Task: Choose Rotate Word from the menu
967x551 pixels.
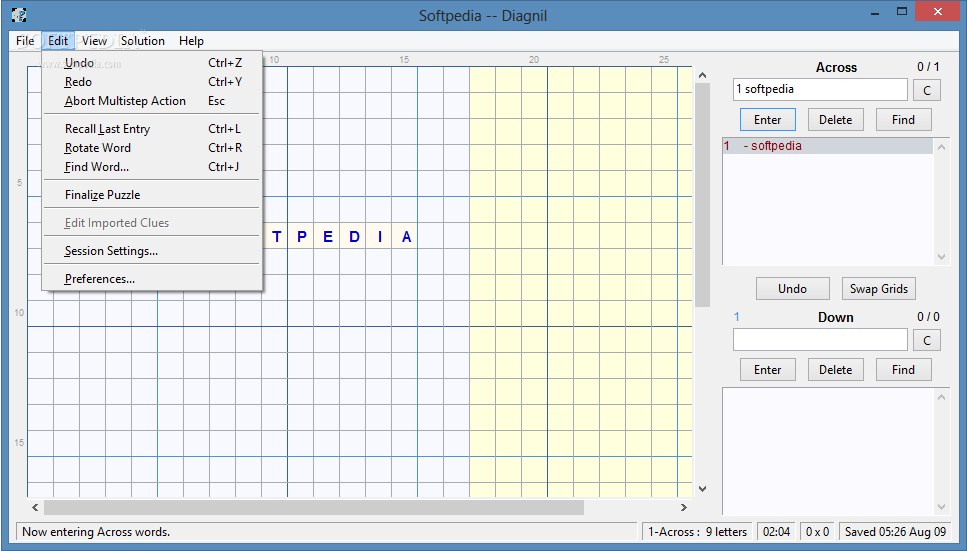Action: click(152, 148)
